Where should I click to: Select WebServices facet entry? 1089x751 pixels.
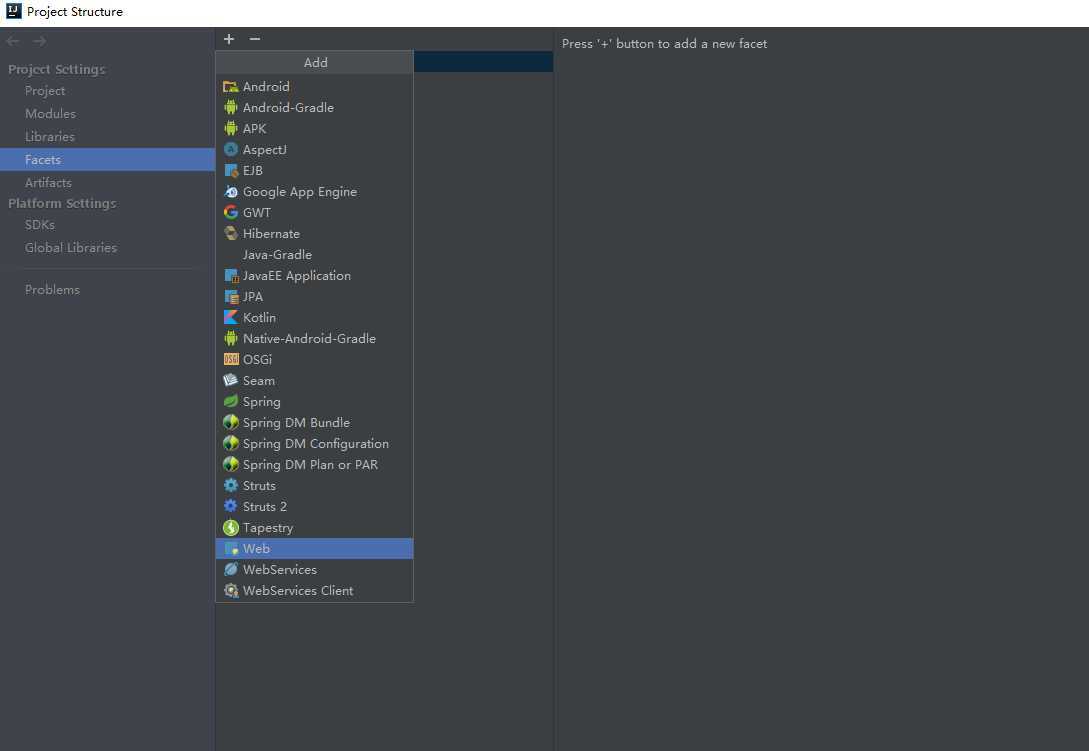pyautogui.click(x=314, y=570)
